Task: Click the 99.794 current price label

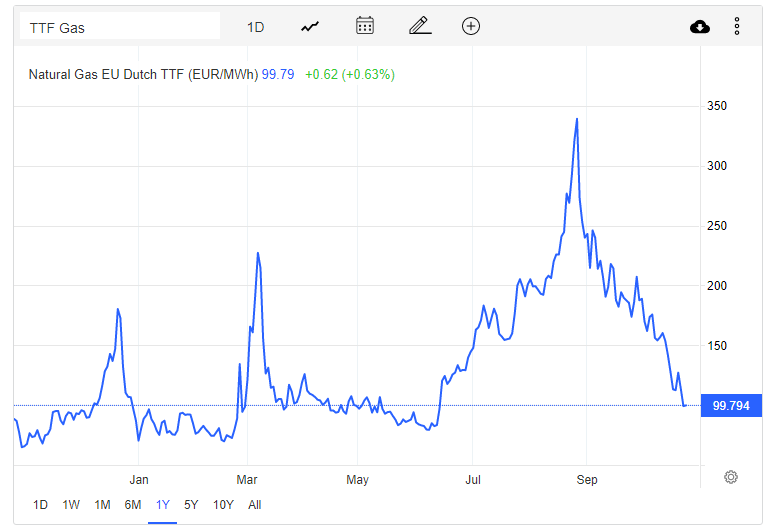Action: point(731,405)
